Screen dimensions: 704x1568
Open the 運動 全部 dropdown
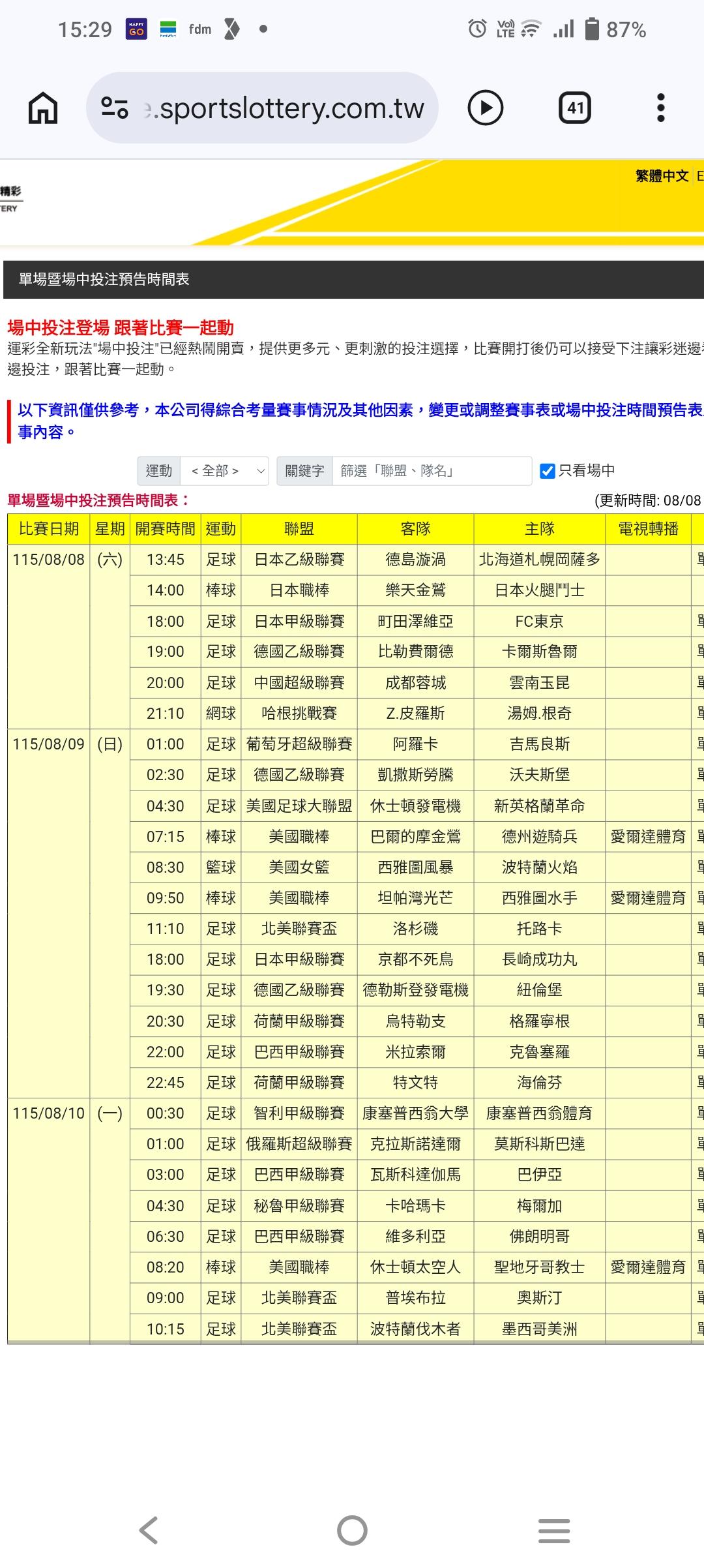pyautogui.click(x=224, y=470)
